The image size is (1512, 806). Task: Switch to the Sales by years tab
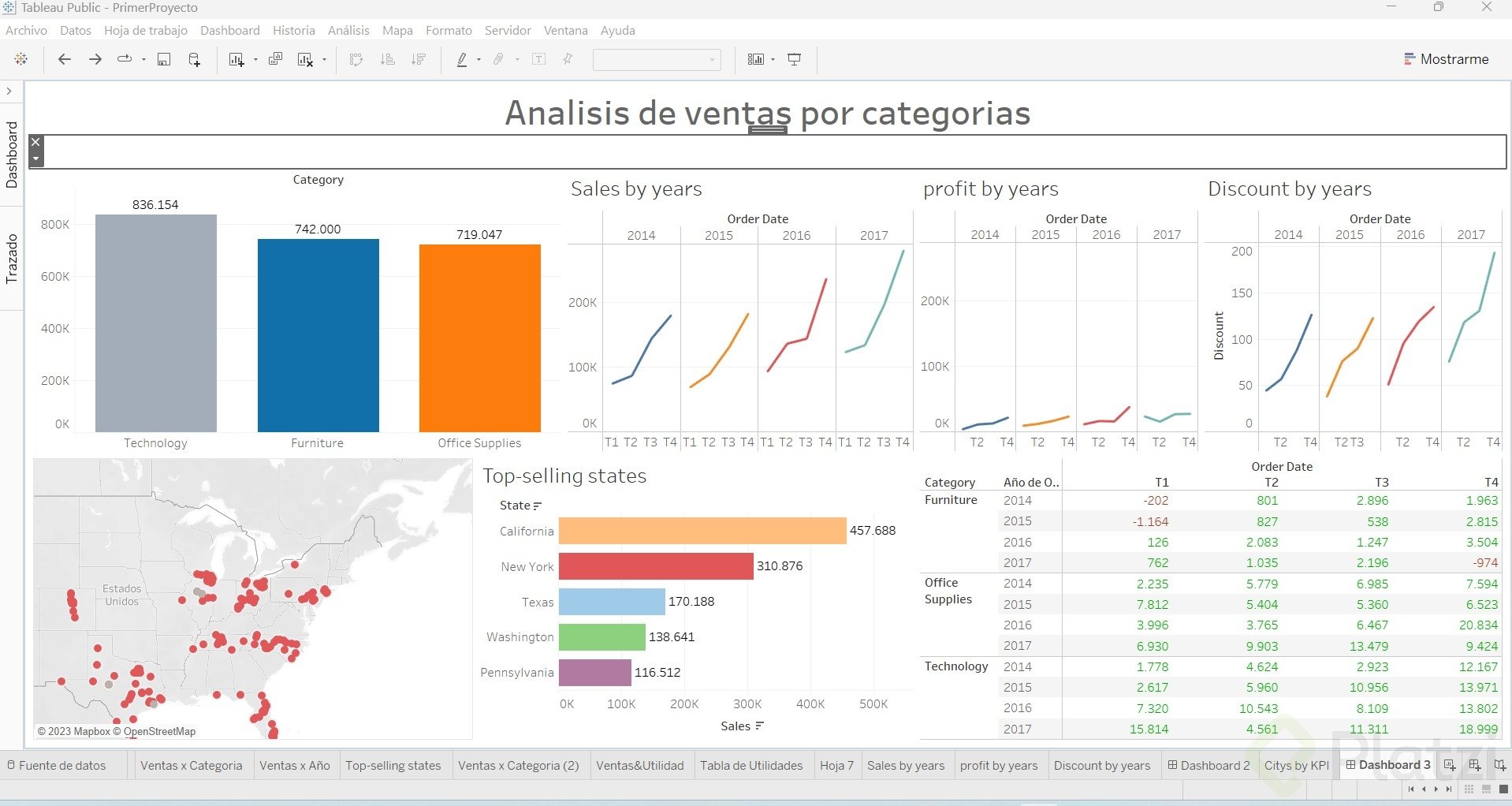point(905,765)
